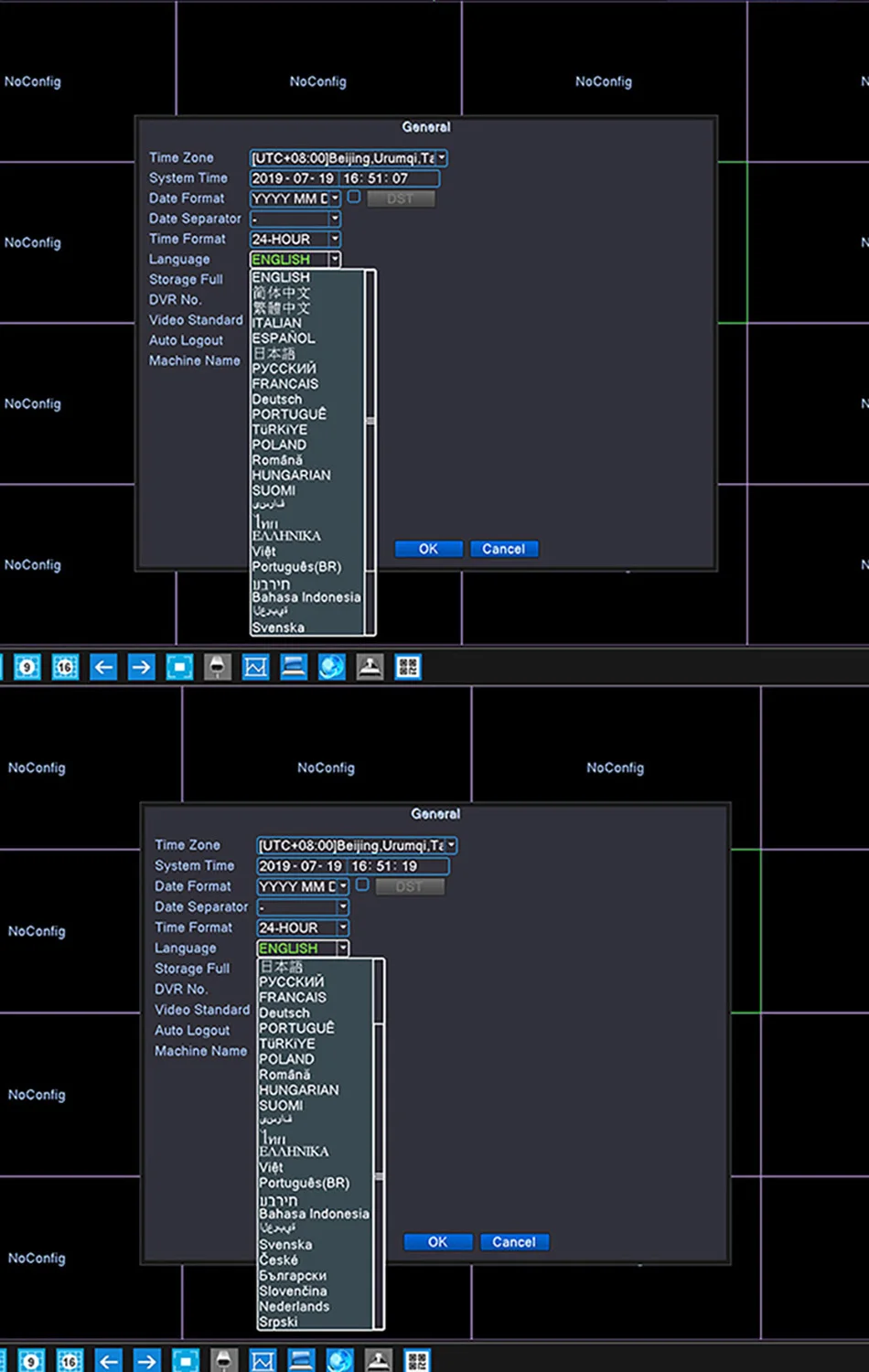
Task: Open color setting icon in lower toolbar
Action: [x=263, y=1361]
